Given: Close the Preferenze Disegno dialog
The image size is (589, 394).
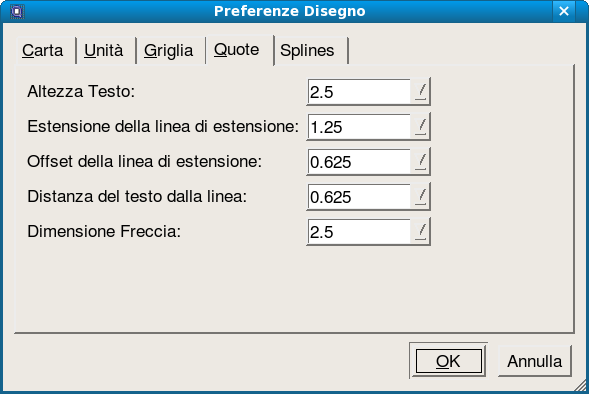Looking at the screenshot, I should coord(563,11).
